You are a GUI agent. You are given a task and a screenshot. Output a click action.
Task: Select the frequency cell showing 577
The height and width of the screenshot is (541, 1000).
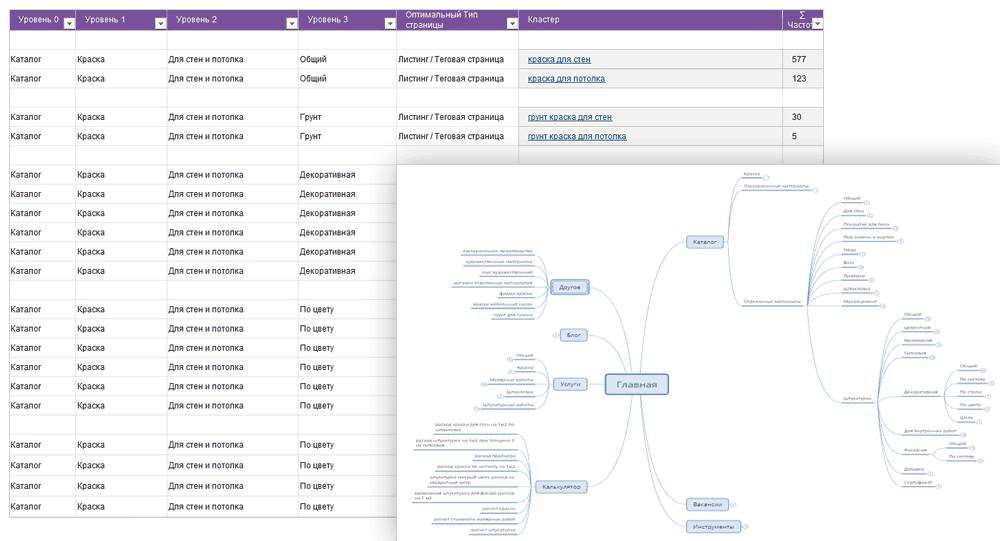click(x=798, y=60)
